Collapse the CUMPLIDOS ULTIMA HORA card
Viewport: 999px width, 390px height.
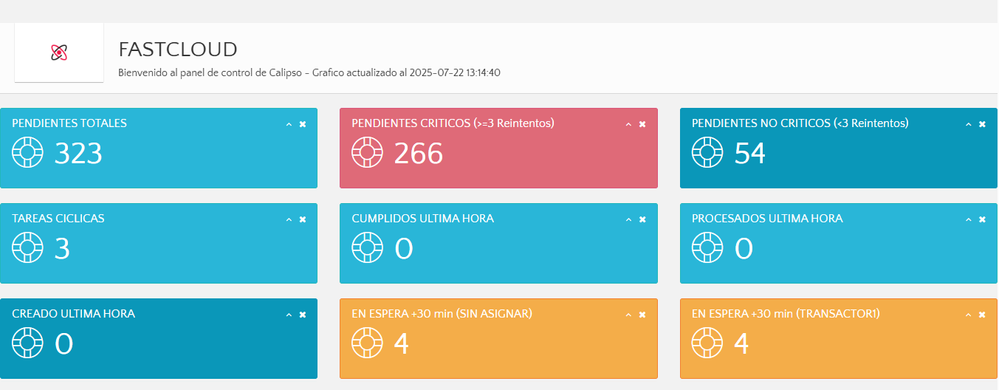tap(628, 219)
